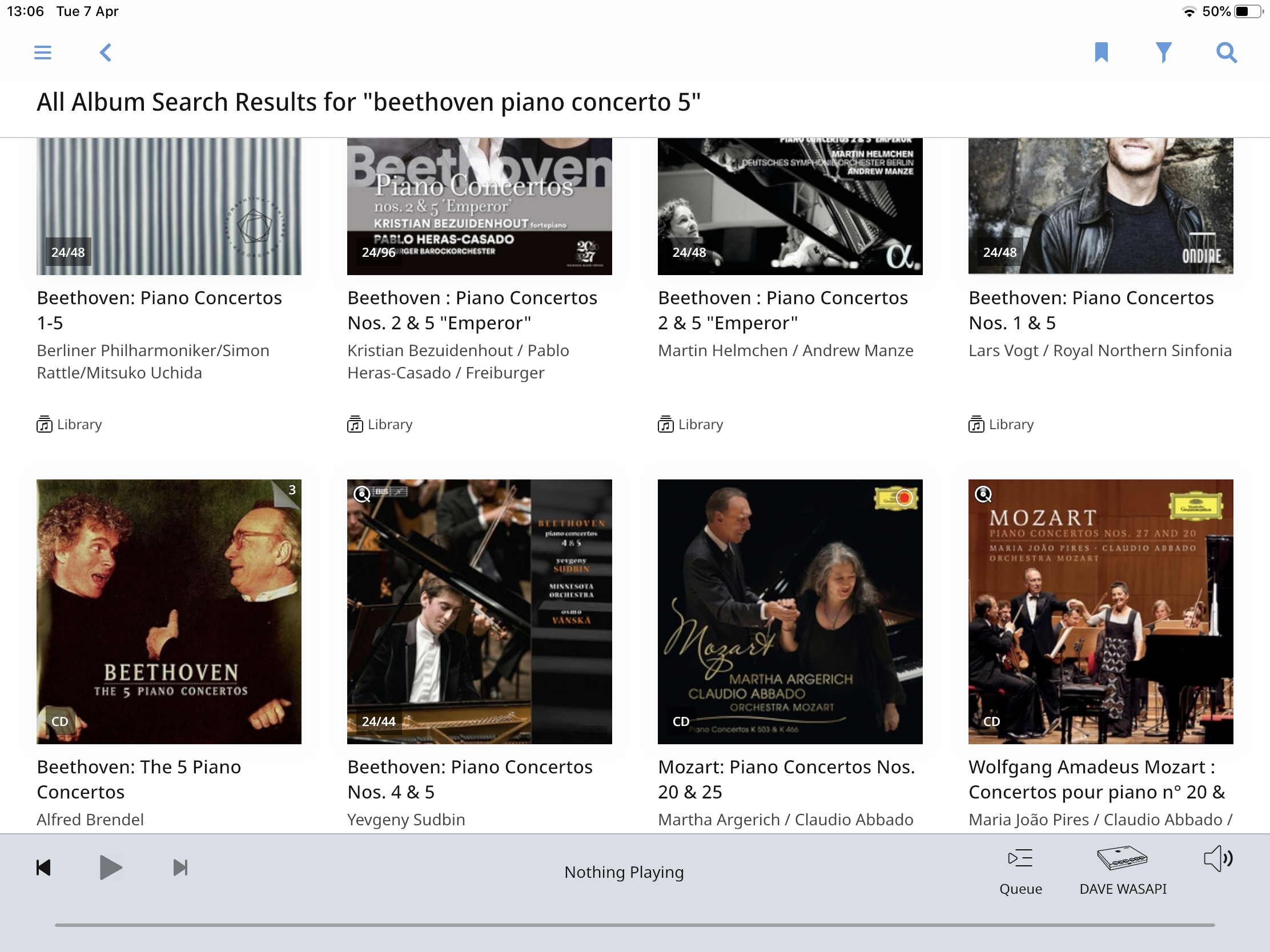Skip to the previous track
Viewport: 1270px width, 952px height.
(x=43, y=868)
